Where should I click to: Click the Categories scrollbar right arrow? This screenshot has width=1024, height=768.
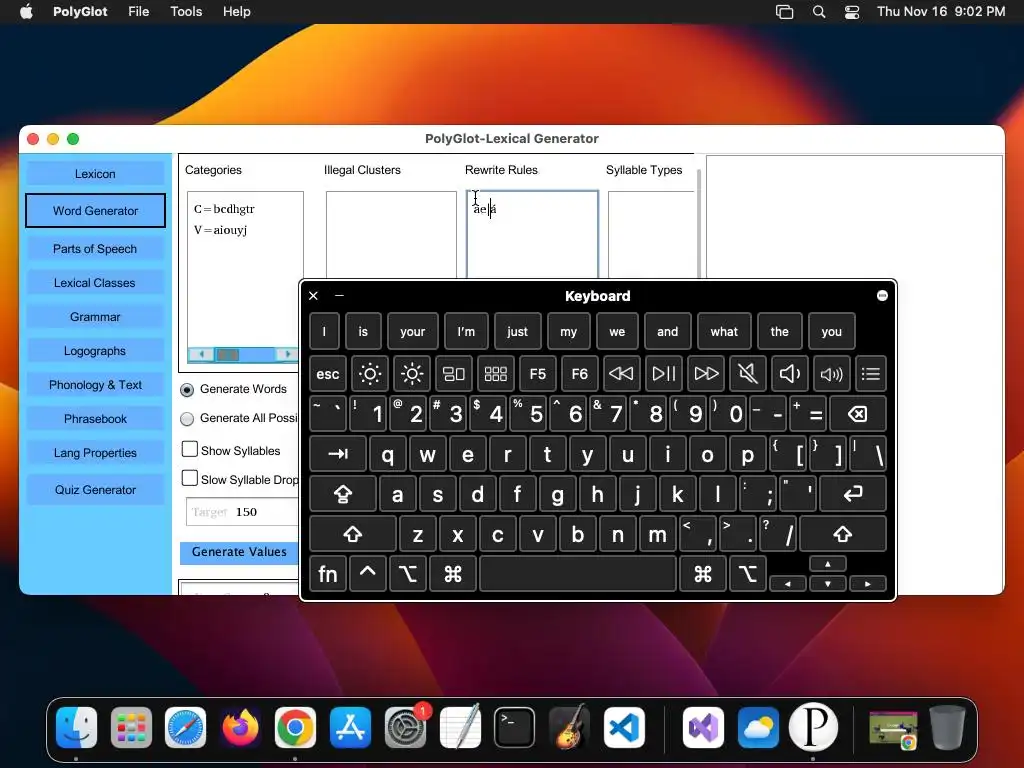tap(287, 355)
